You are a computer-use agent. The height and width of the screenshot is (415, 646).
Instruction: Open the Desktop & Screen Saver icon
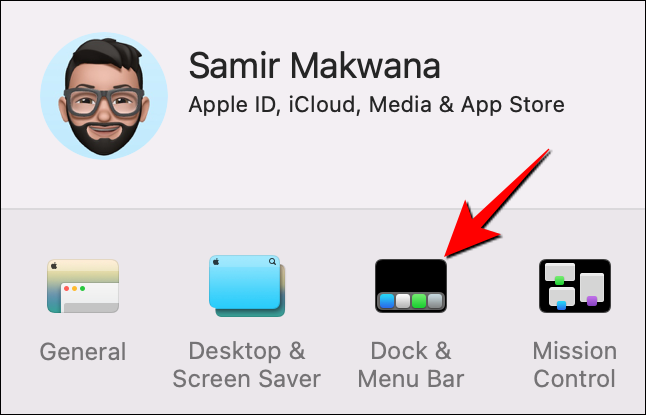246,286
